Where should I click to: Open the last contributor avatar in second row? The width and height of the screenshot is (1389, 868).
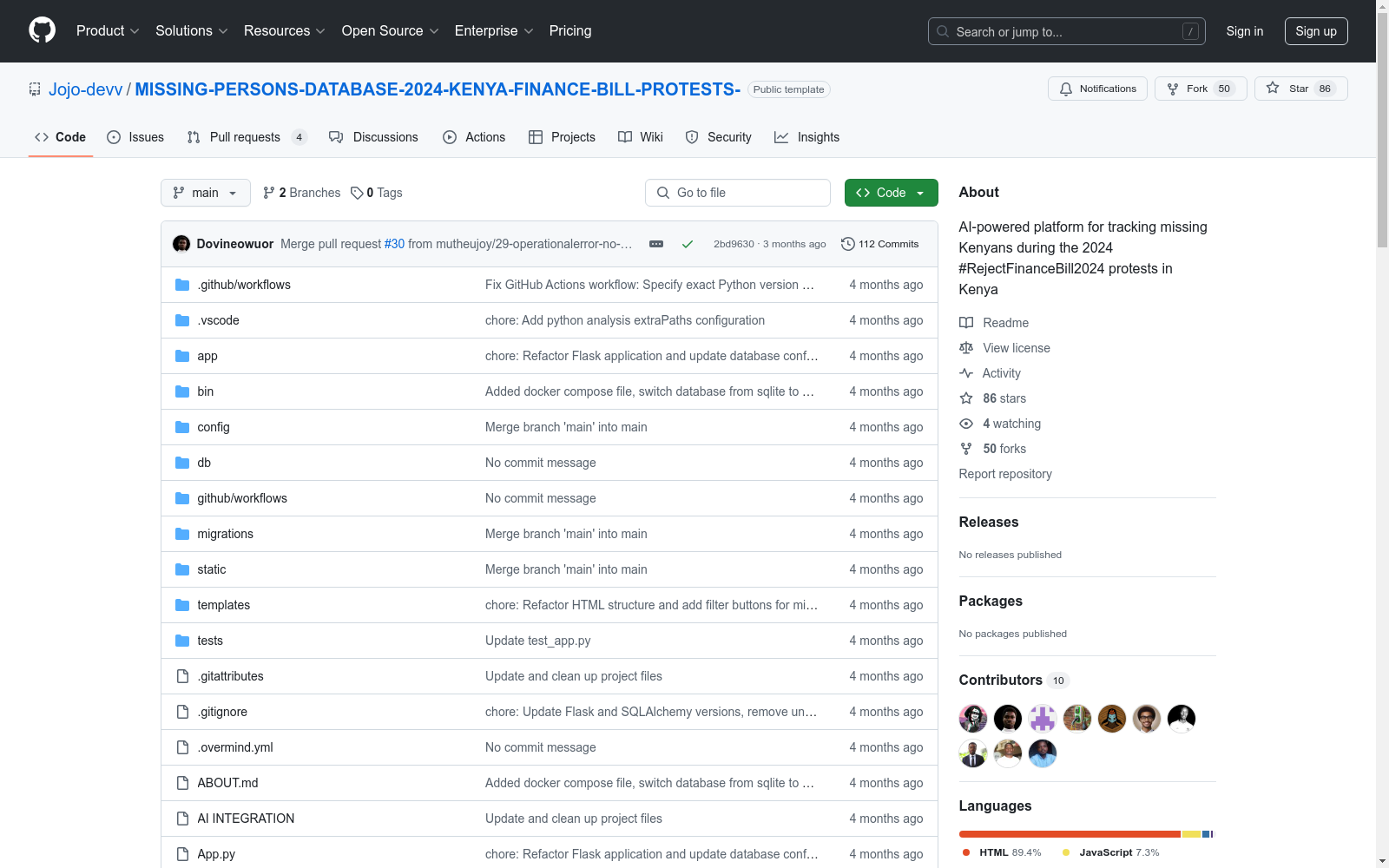[x=1043, y=753]
